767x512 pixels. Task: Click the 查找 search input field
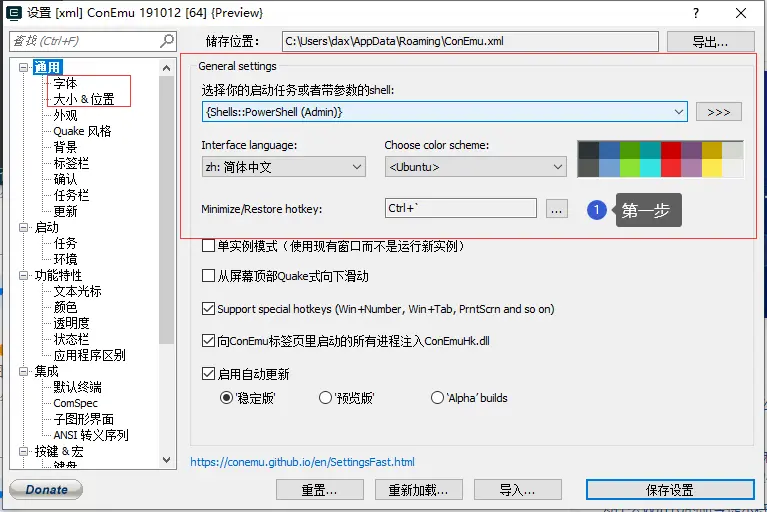(x=86, y=41)
